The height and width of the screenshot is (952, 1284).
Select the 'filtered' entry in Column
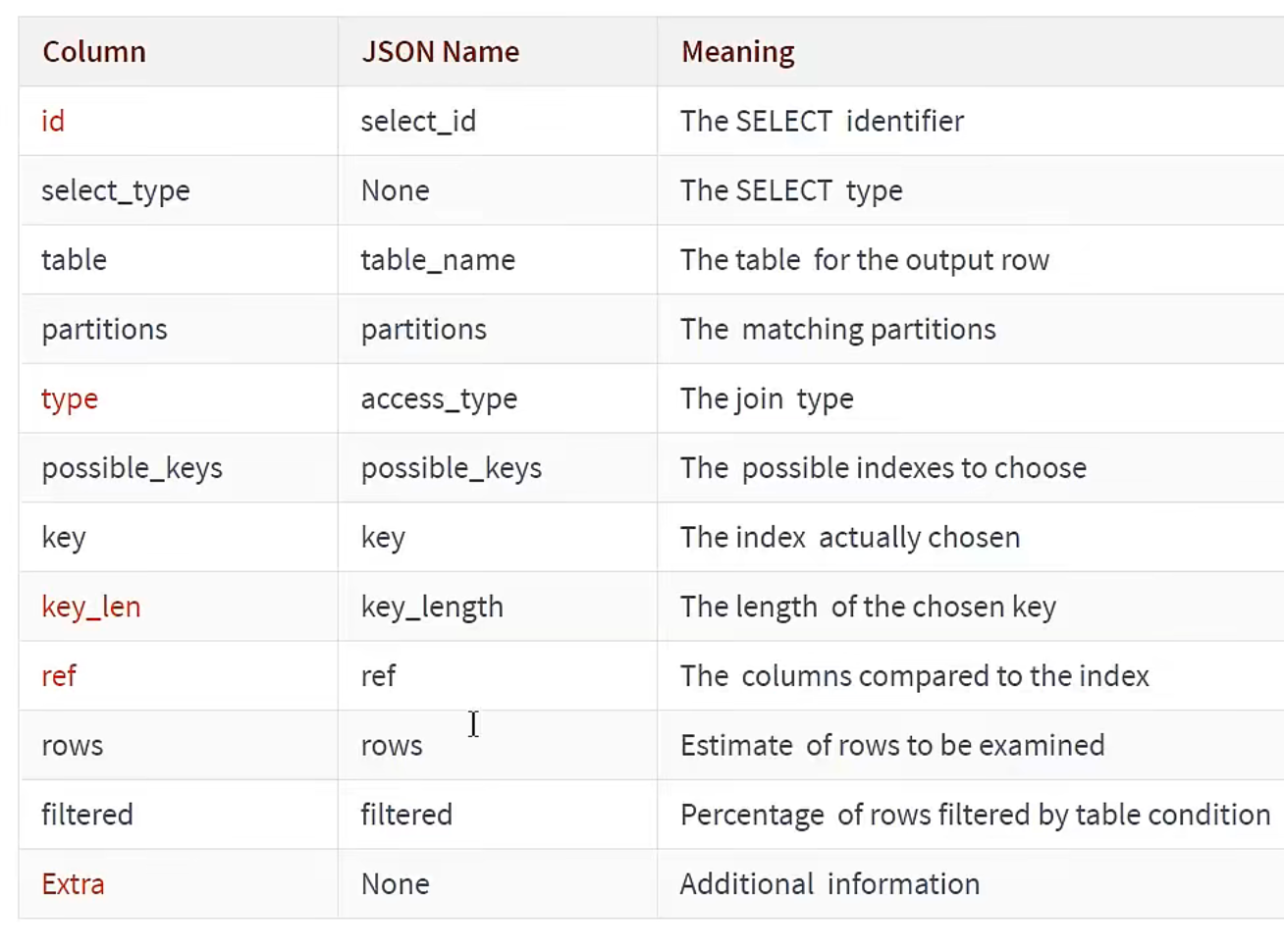[x=87, y=815]
